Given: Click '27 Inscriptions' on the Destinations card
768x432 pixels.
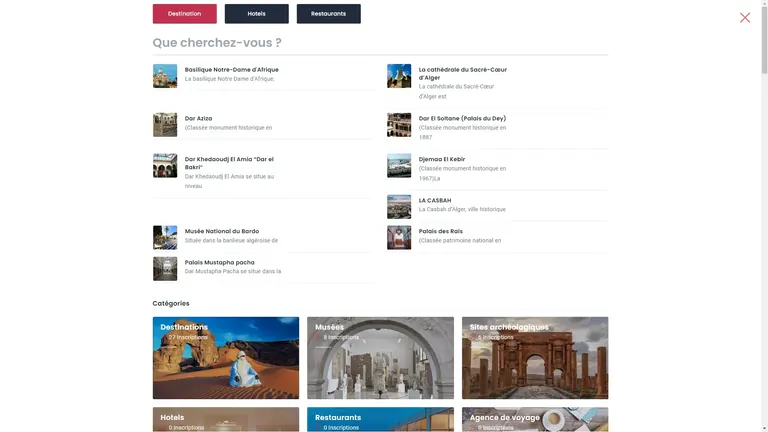Looking at the screenshot, I should (188, 337).
